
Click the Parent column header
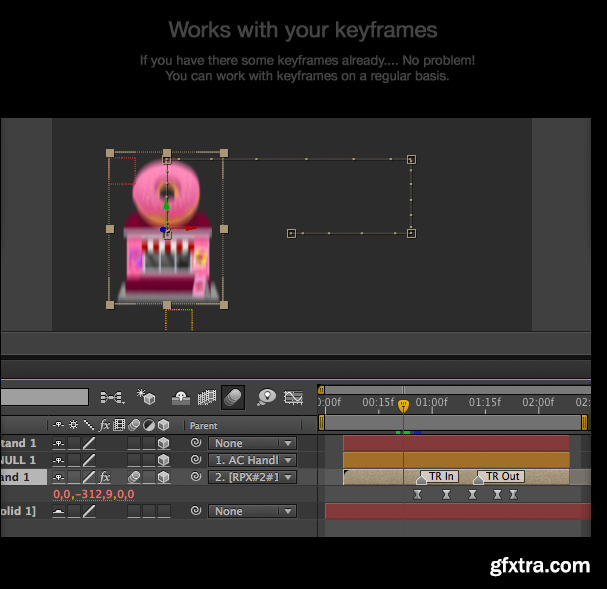203,425
